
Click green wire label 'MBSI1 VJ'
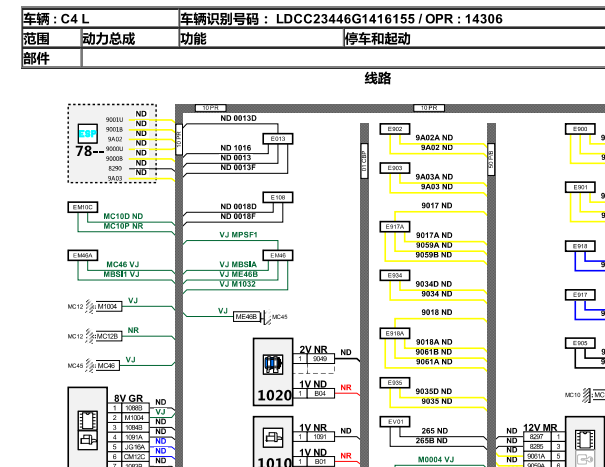point(122,274)
